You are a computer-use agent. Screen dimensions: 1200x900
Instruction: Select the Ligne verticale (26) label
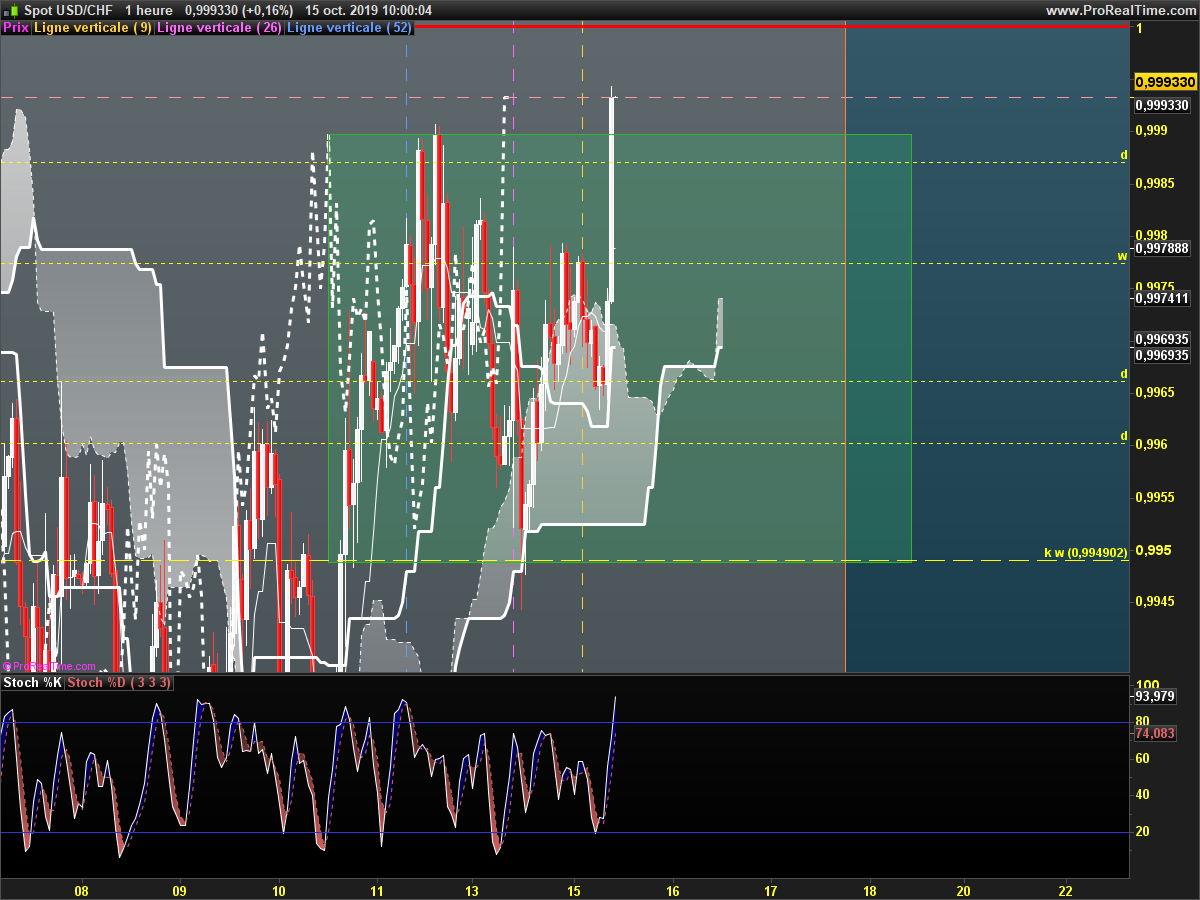[219, 28]
